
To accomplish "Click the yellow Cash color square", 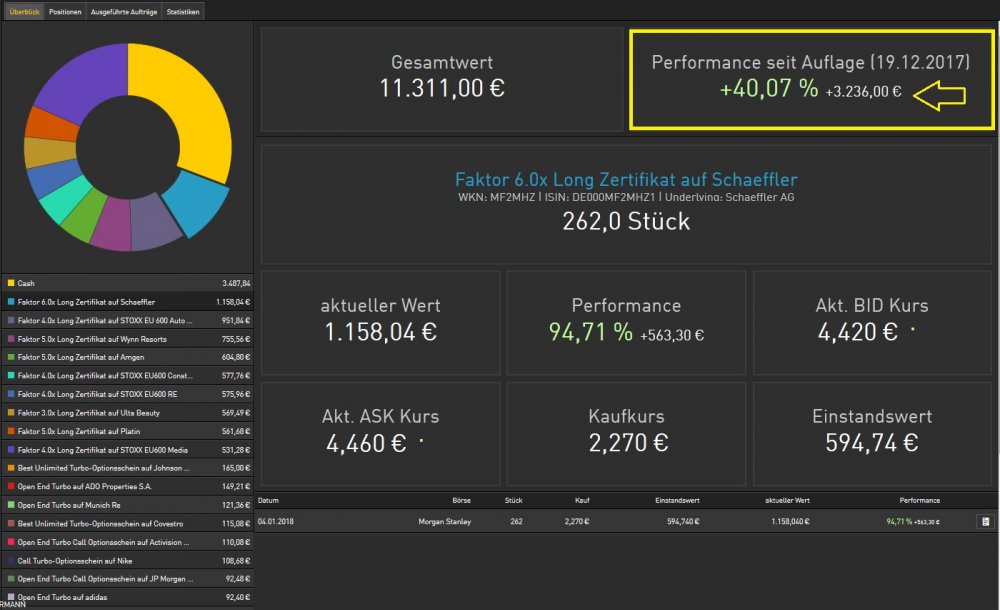I will pos(10,283).
